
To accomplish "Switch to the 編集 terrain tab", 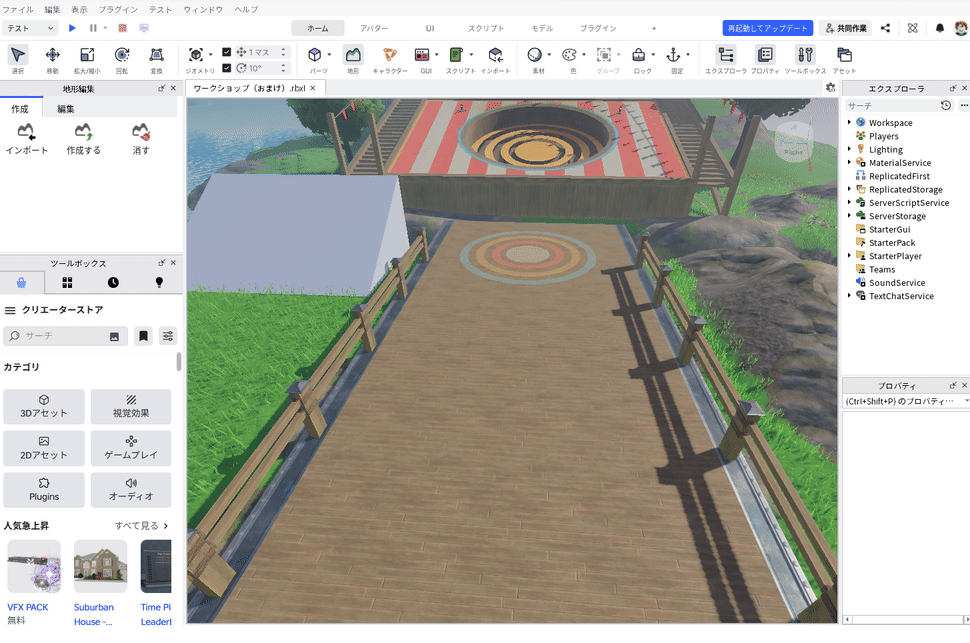I will tap(66, 109).
